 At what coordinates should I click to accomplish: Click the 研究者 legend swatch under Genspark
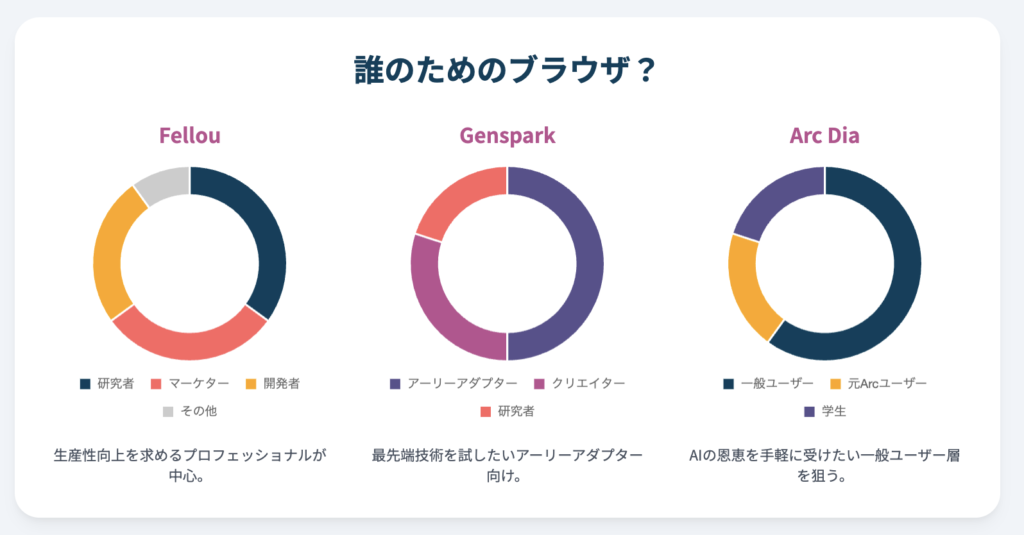pyautogui.click(x=487, y=411)
